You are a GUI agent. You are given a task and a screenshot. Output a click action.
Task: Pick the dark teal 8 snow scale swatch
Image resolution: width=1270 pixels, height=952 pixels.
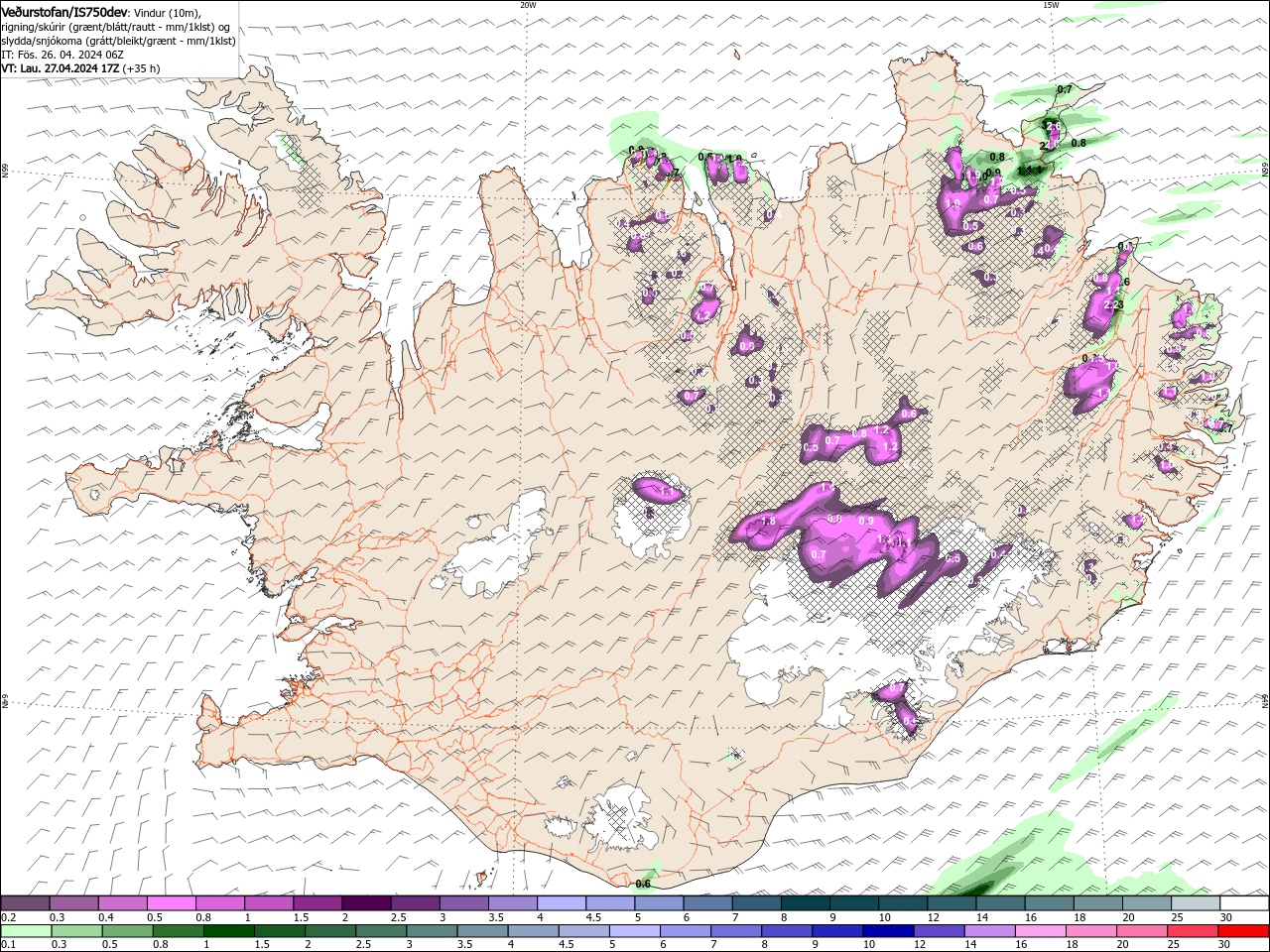805,903
